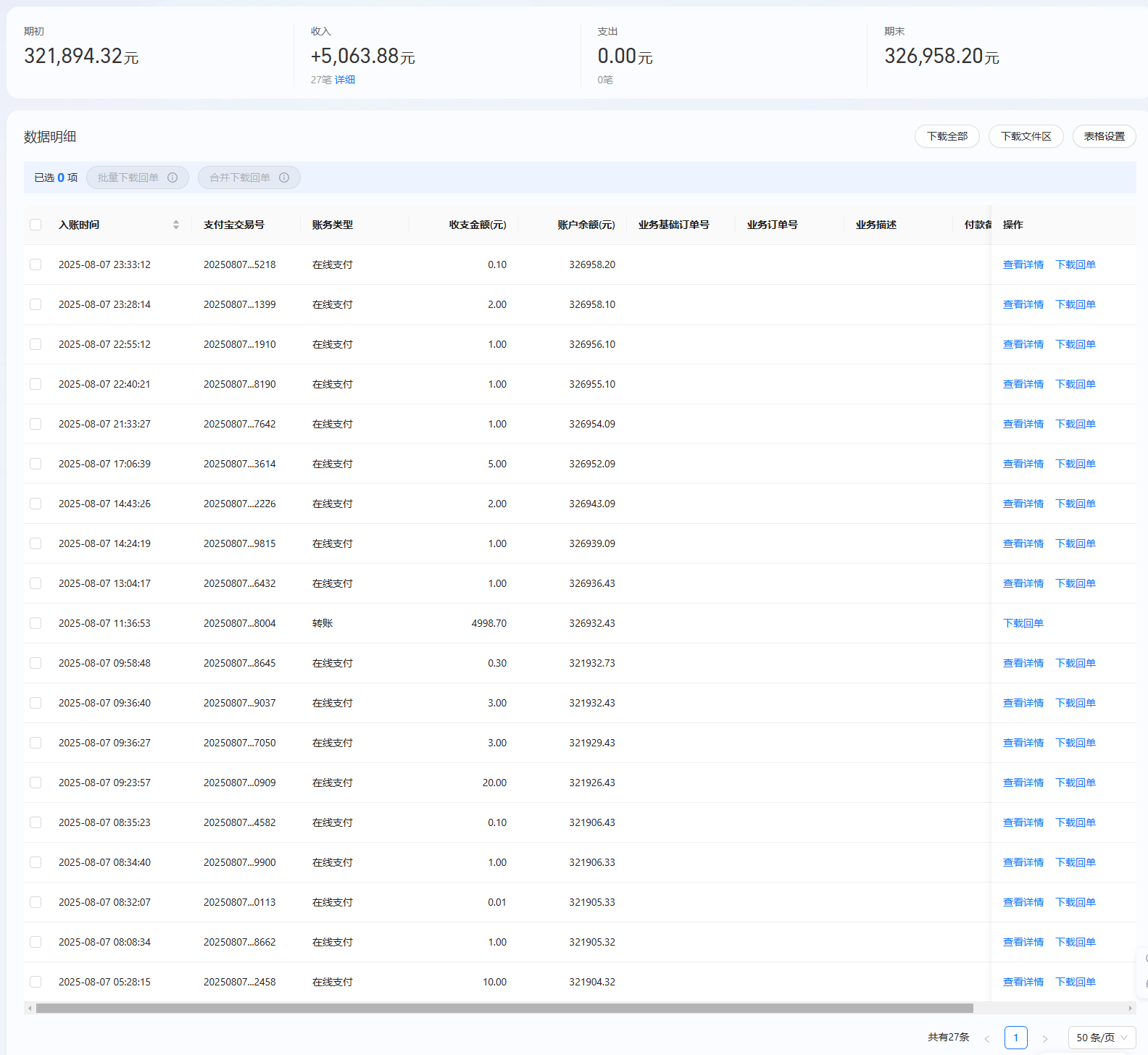1148x1055 pixels.
Task: Click the horizontal table scrollbar thumb
Action: (504, 1008)
